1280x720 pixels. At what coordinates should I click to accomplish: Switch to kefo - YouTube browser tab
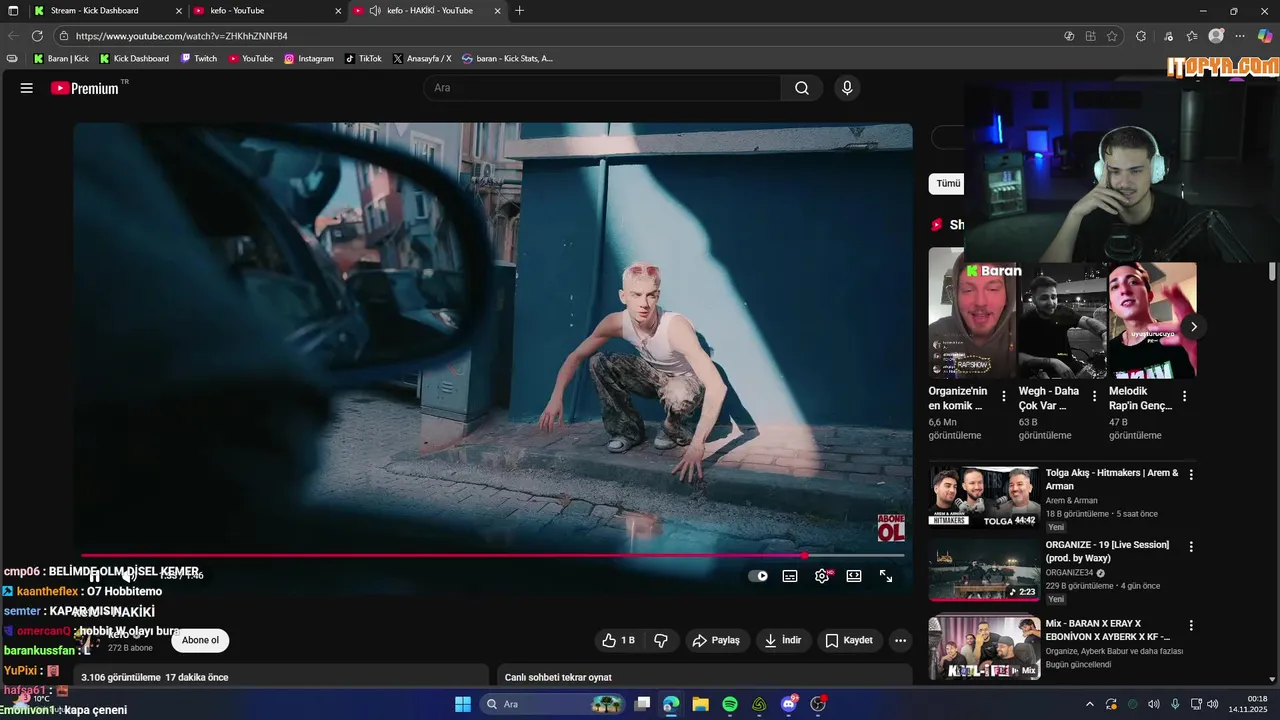pos(268,11)
